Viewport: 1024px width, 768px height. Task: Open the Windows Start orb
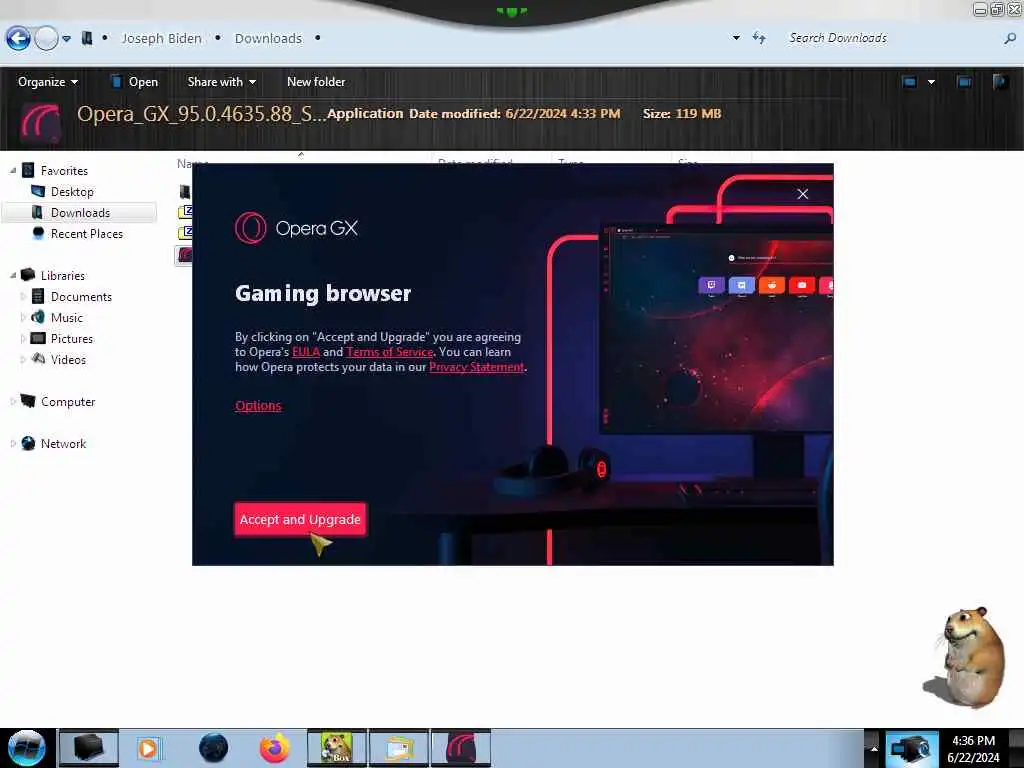[26, 748]
